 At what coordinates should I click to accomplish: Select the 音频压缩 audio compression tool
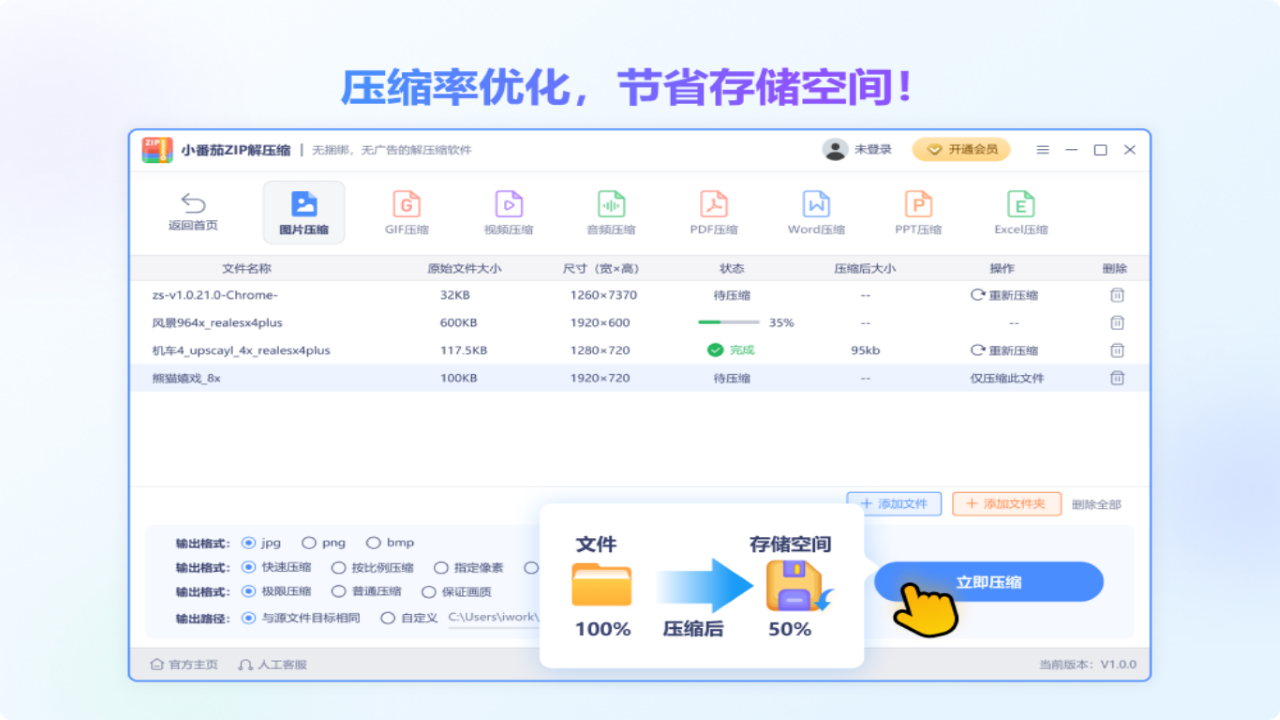611,211
